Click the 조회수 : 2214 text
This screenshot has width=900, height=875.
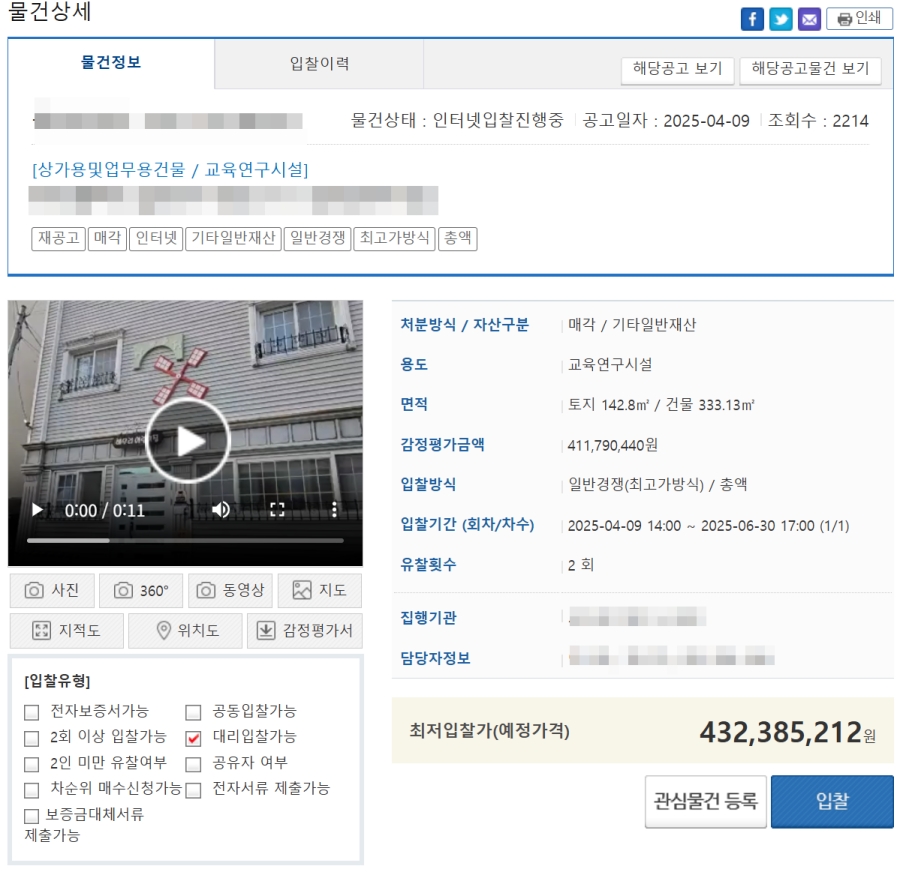tap(818, 121)
